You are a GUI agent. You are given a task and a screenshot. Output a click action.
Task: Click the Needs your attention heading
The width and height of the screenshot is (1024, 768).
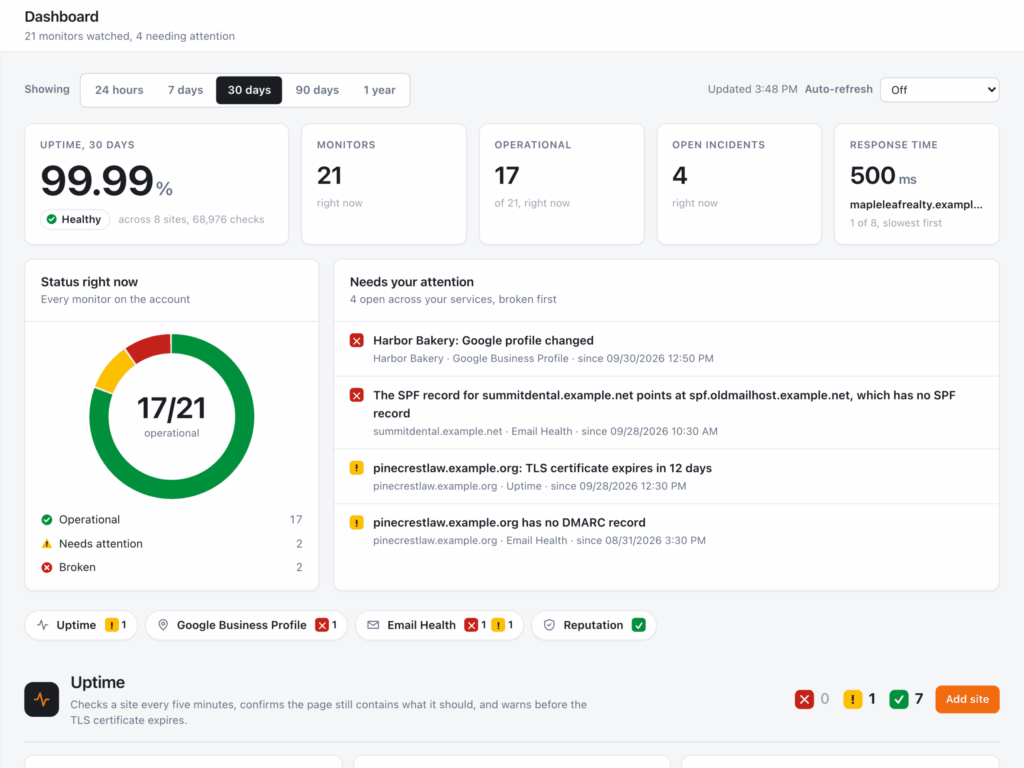point(412,282)
